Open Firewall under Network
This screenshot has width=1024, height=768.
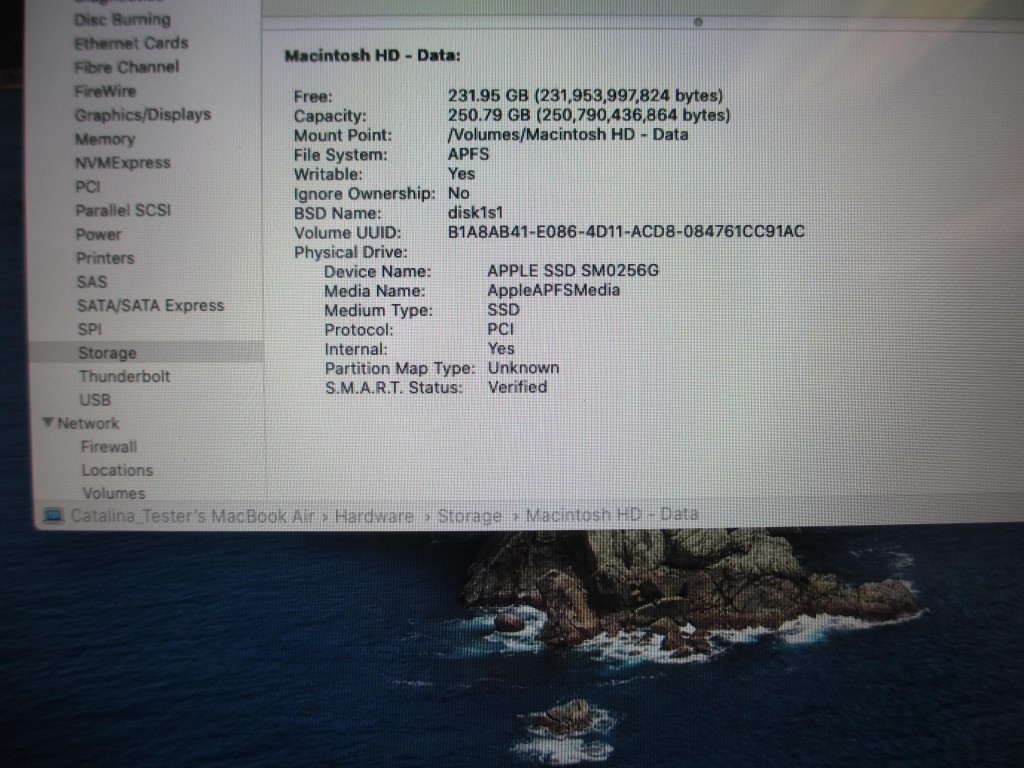pos(109,447)
